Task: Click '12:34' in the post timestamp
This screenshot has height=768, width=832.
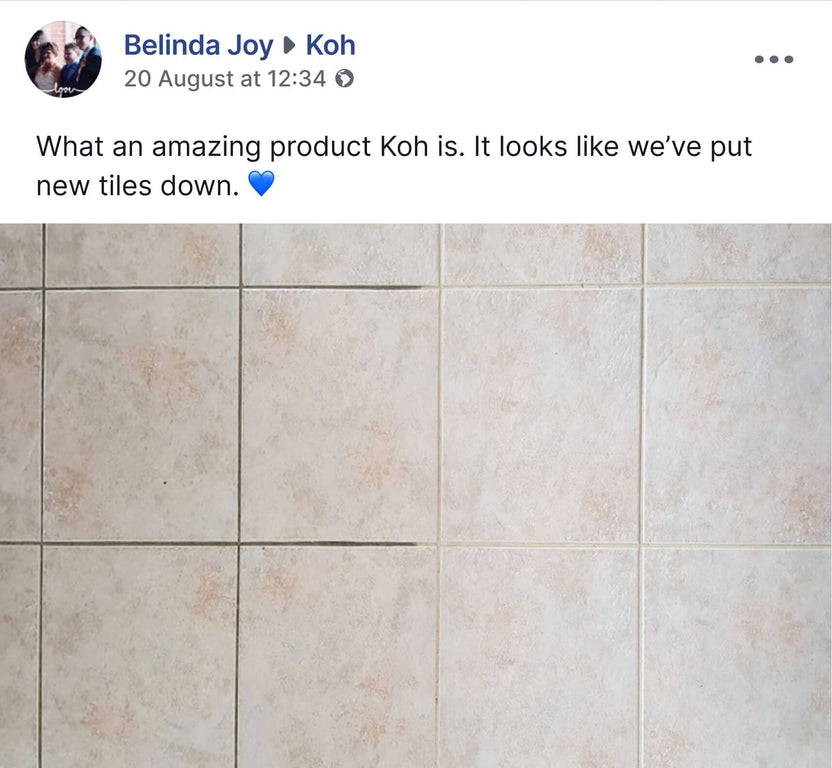Action: click(297, 79)
